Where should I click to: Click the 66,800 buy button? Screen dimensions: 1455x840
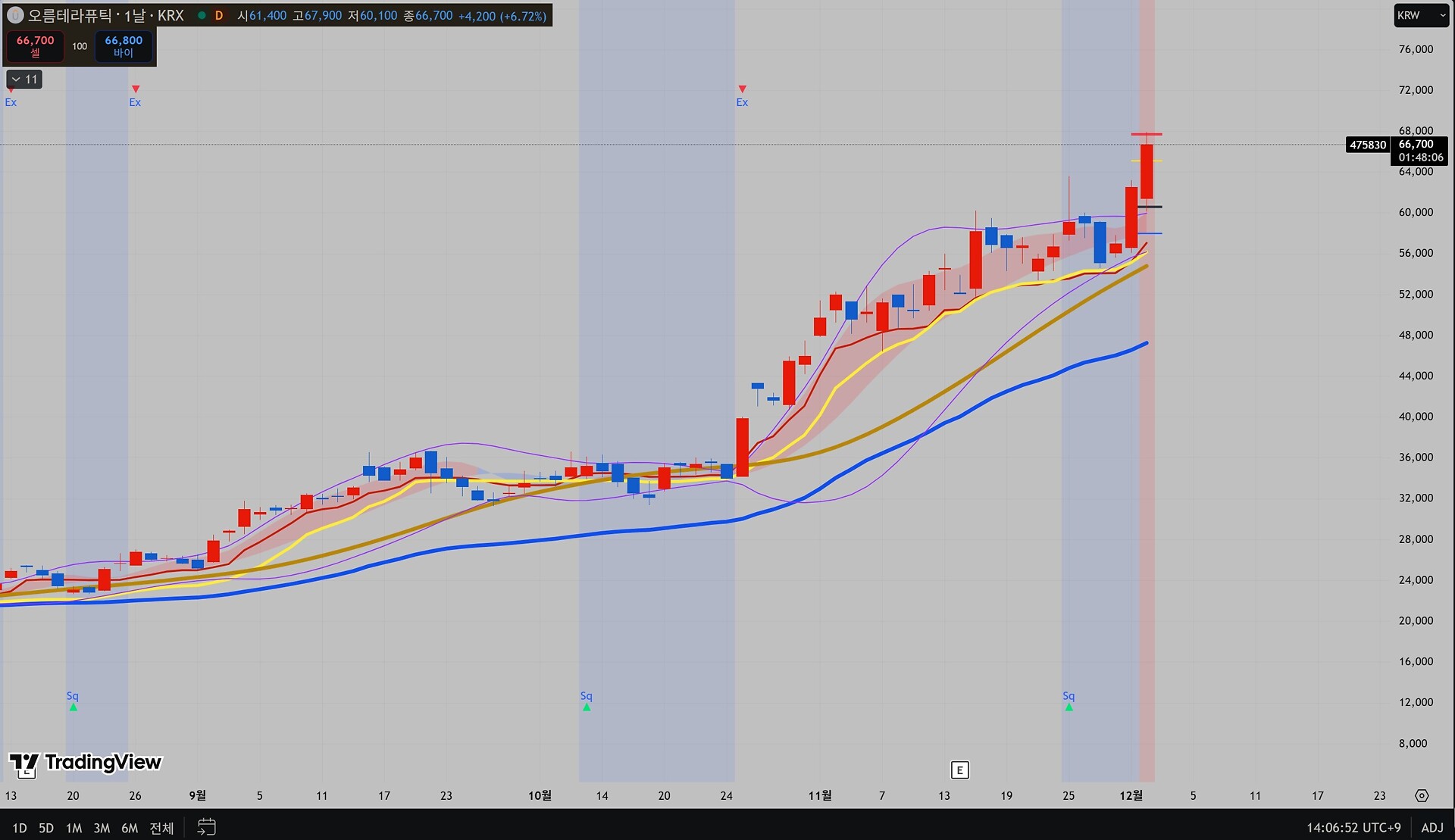coord(124,45)
